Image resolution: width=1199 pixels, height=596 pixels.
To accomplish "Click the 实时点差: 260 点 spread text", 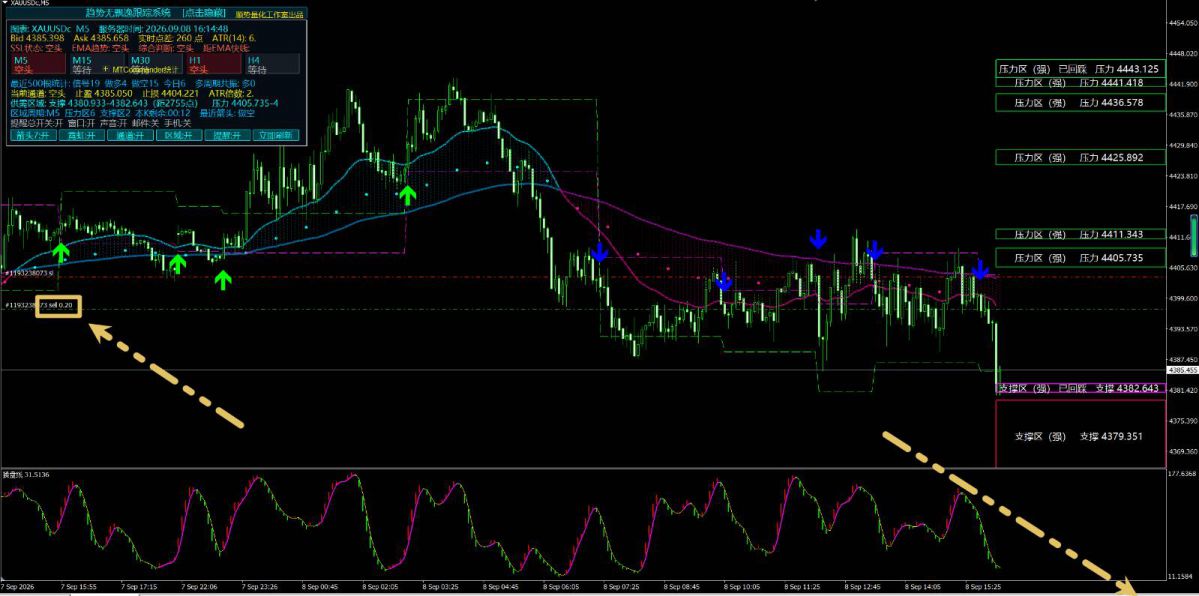I will point(170,37).
